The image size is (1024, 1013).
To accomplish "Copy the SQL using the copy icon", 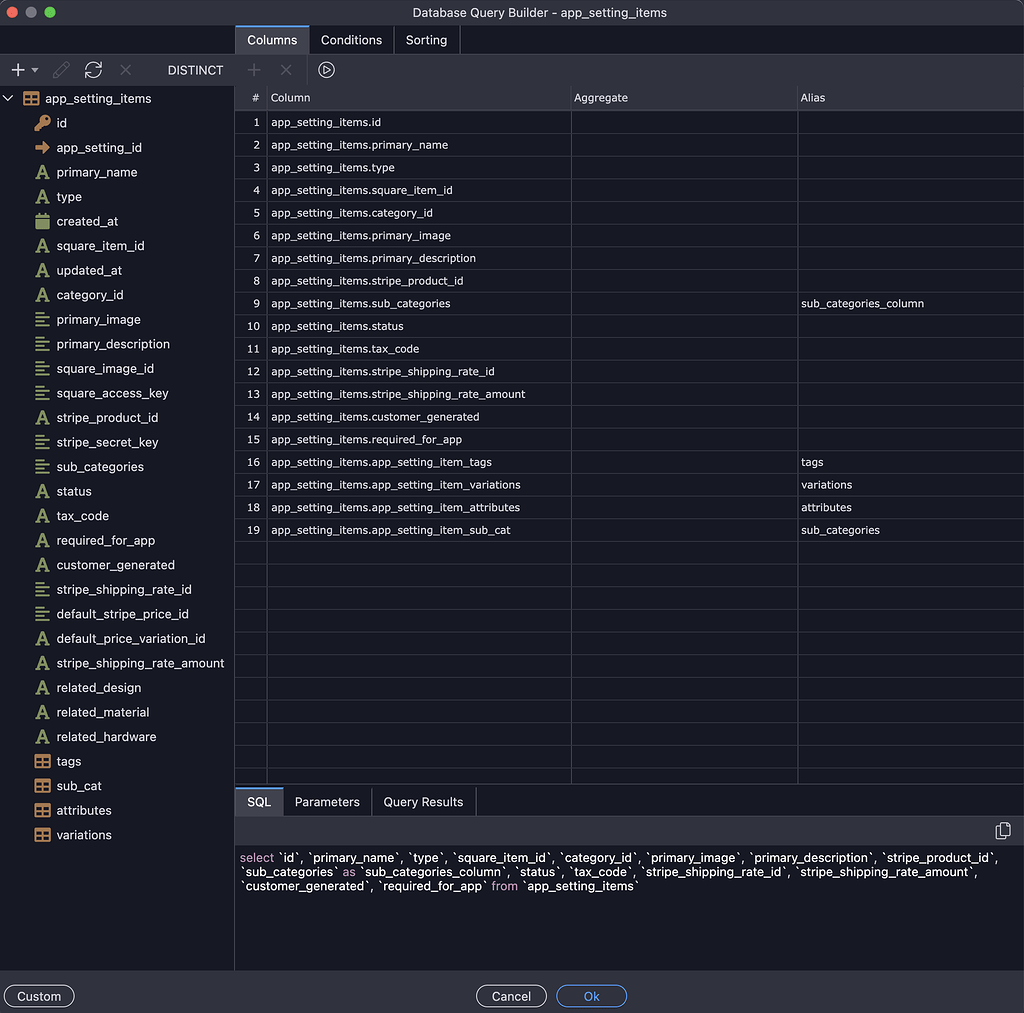I will point(1002,830).
